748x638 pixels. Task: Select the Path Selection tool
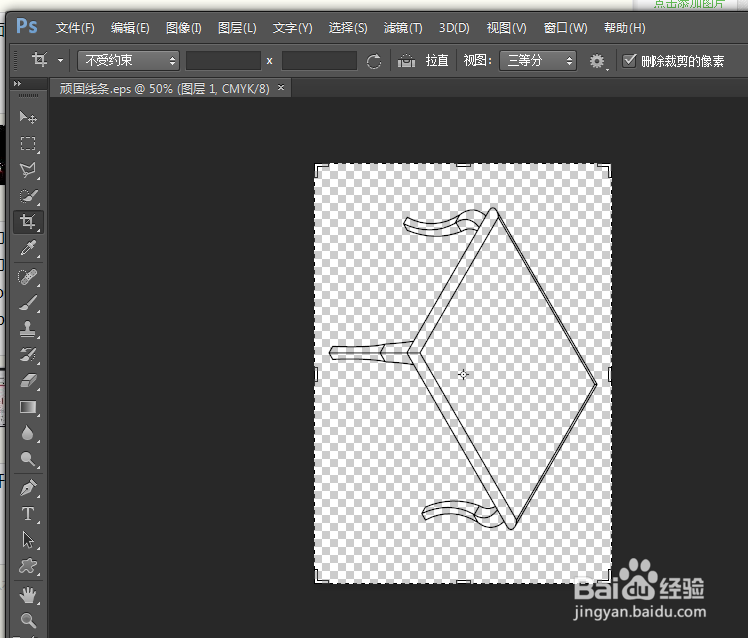[28, 540]
